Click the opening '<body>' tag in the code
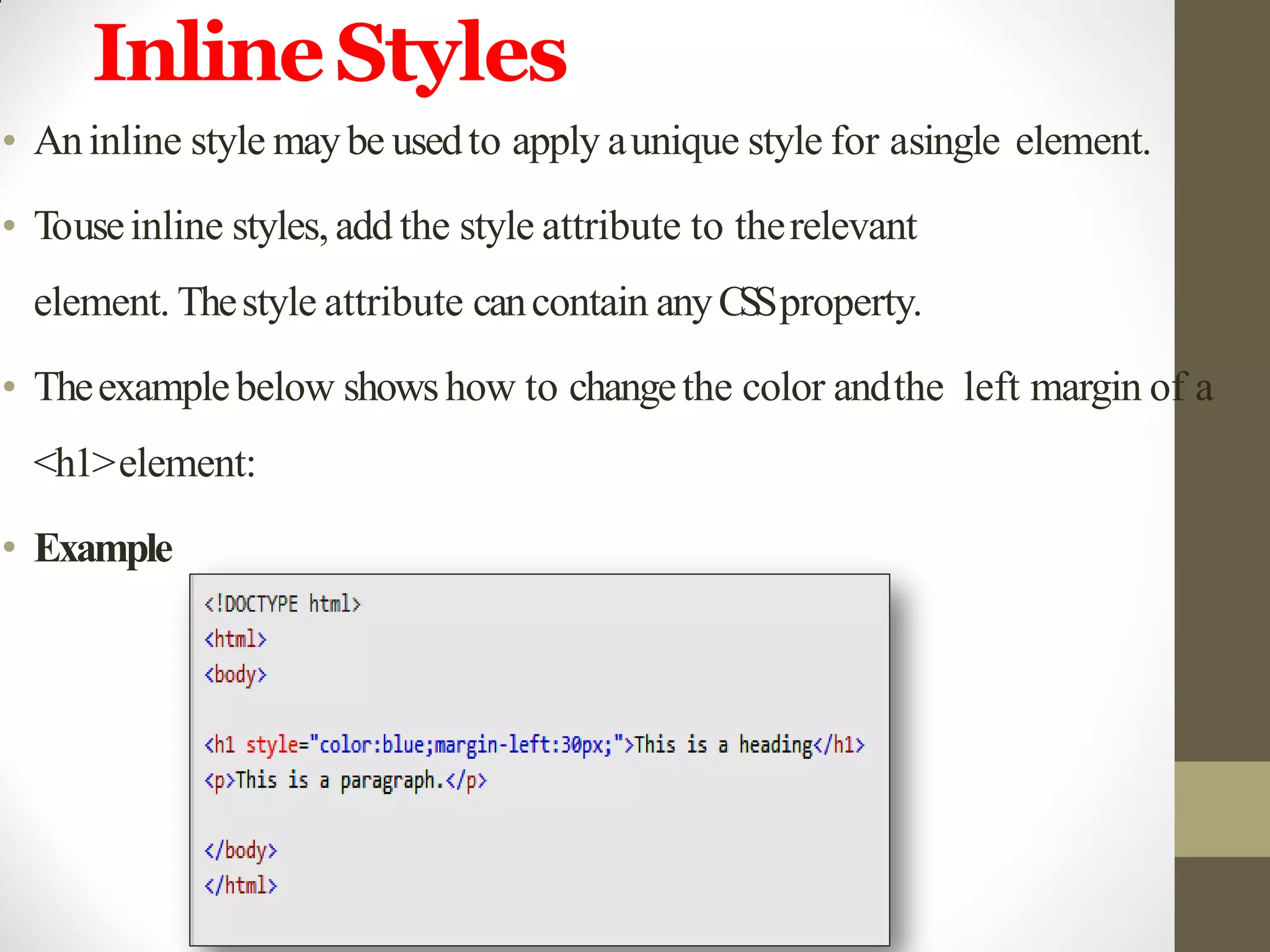The width and height of the screenshot is (1270, 952). [x=236, y=675]
